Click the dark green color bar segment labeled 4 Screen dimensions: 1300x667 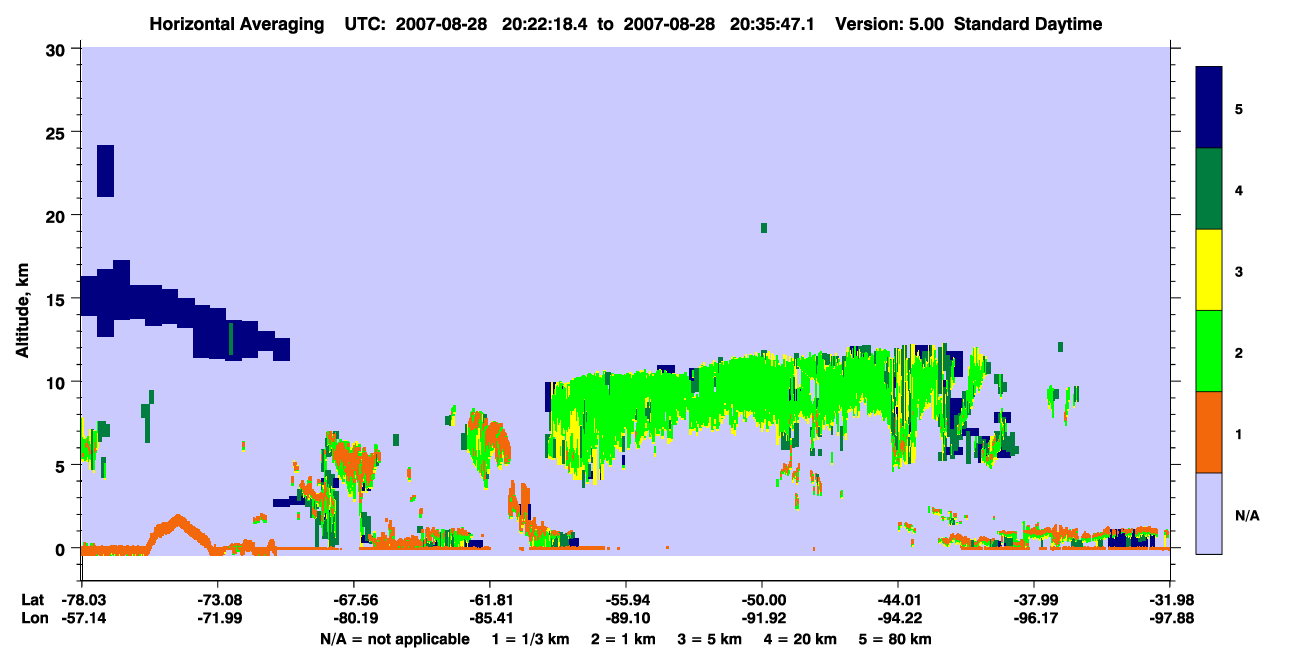[x=1209, y=189]
